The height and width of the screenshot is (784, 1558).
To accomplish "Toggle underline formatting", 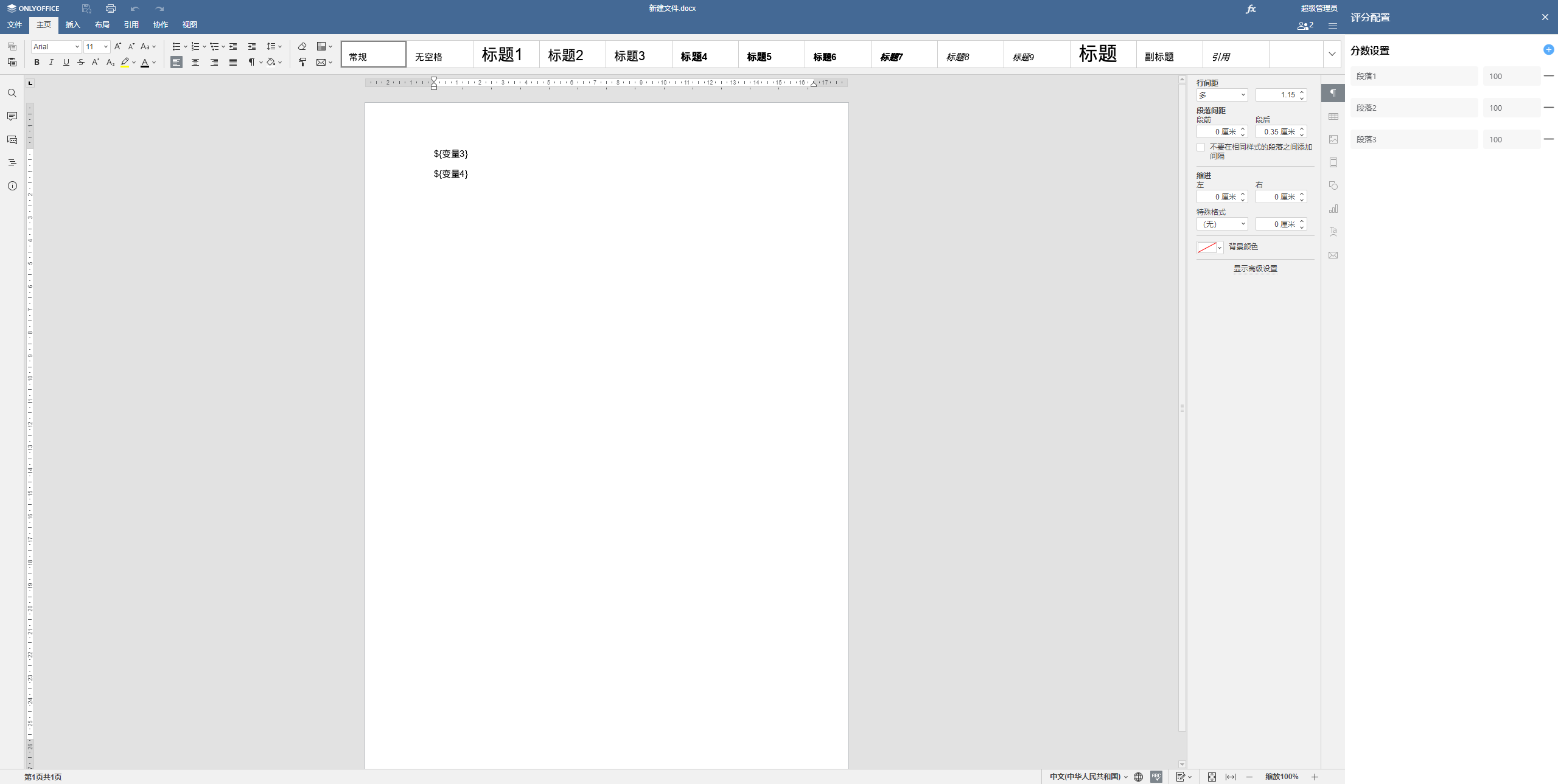I will point(66,62).
